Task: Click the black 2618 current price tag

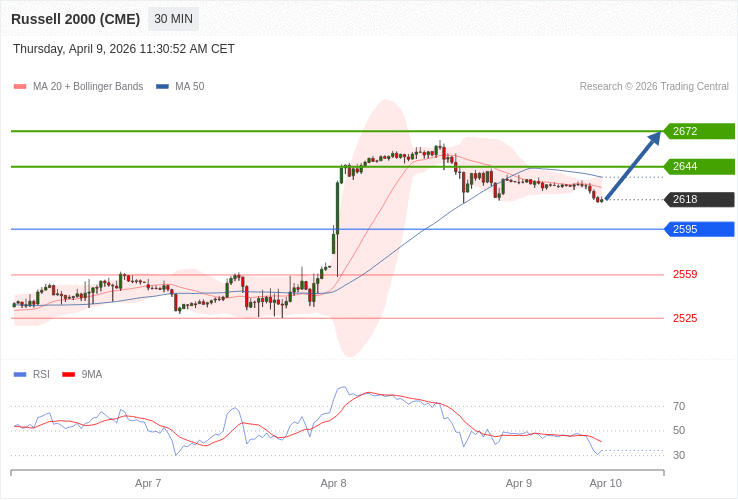Action: (699, 199)
